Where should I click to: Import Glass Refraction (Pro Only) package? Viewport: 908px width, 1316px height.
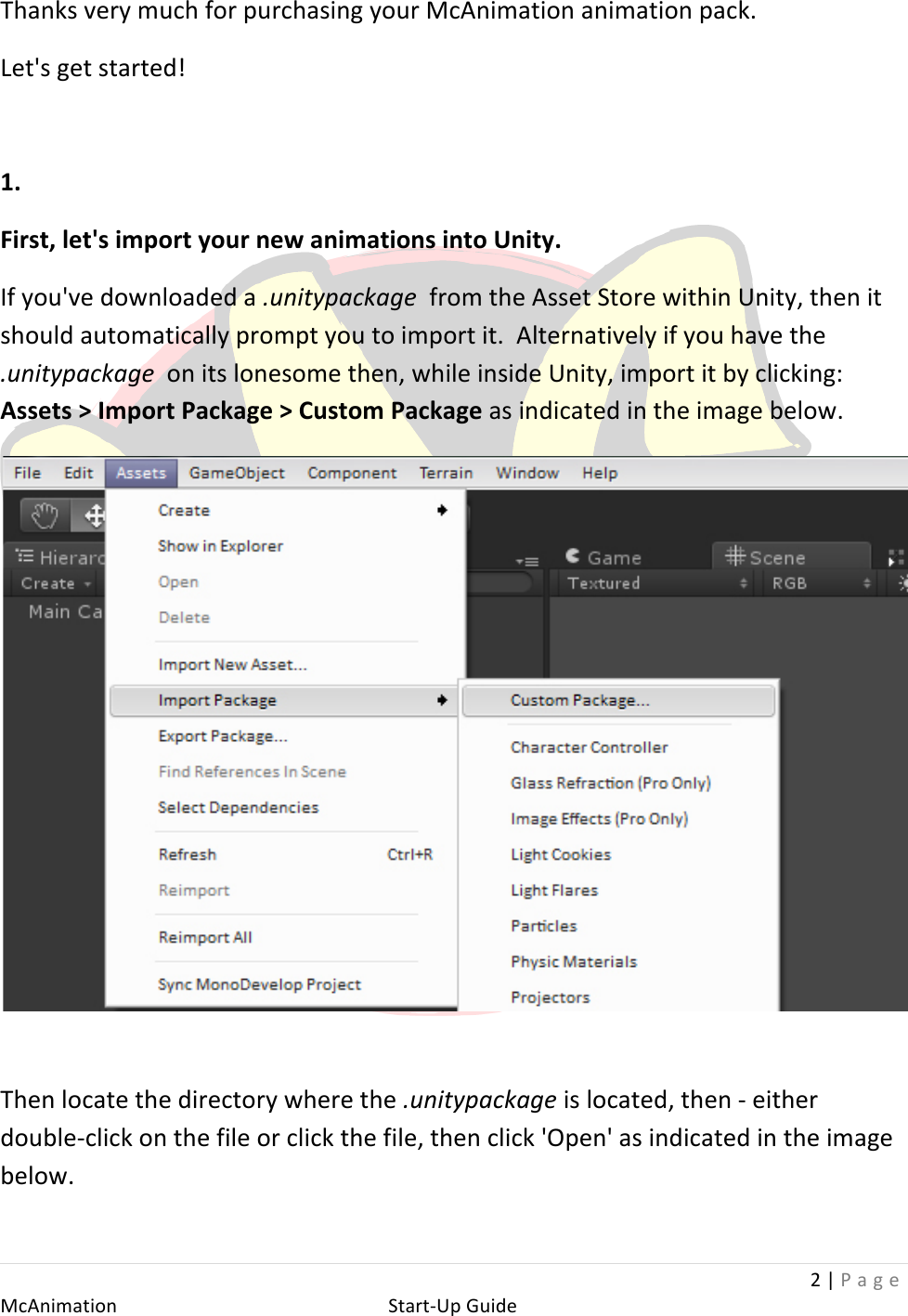click(x=610, y=783)
